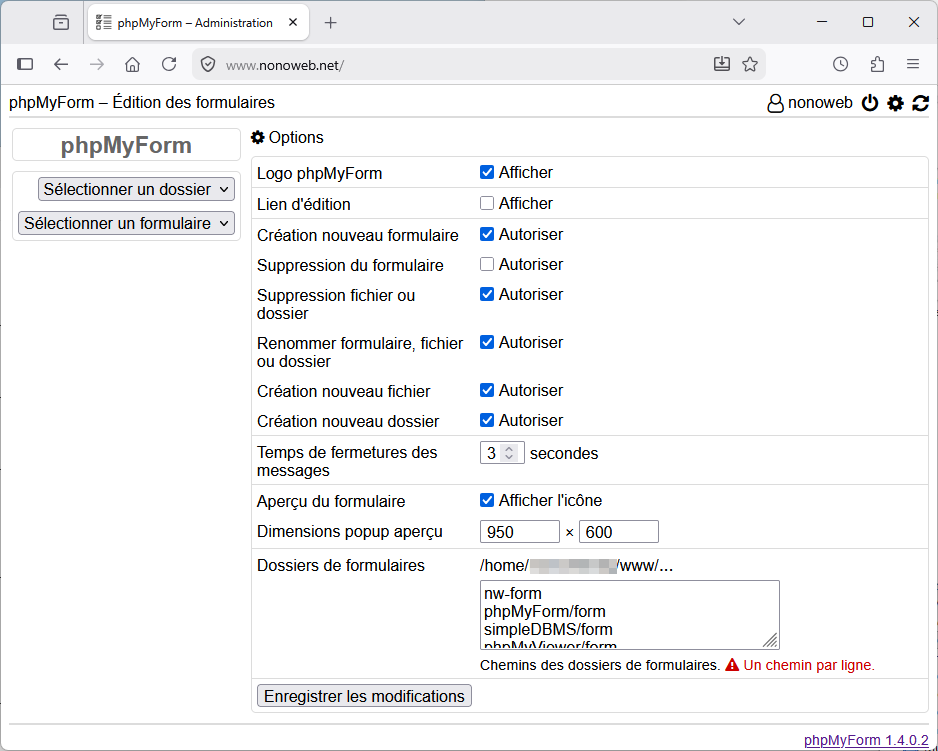Click 'phpMyForm/form' line in textarea
The image size is (938, 751).
click(544, 612)
